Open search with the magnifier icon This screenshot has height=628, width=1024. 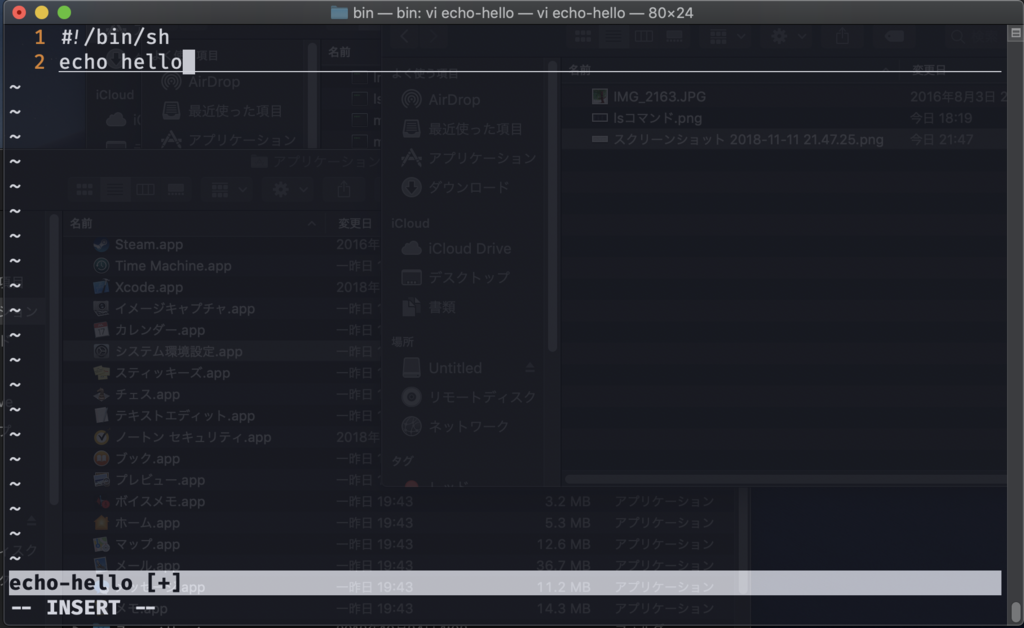click(958, 36)
